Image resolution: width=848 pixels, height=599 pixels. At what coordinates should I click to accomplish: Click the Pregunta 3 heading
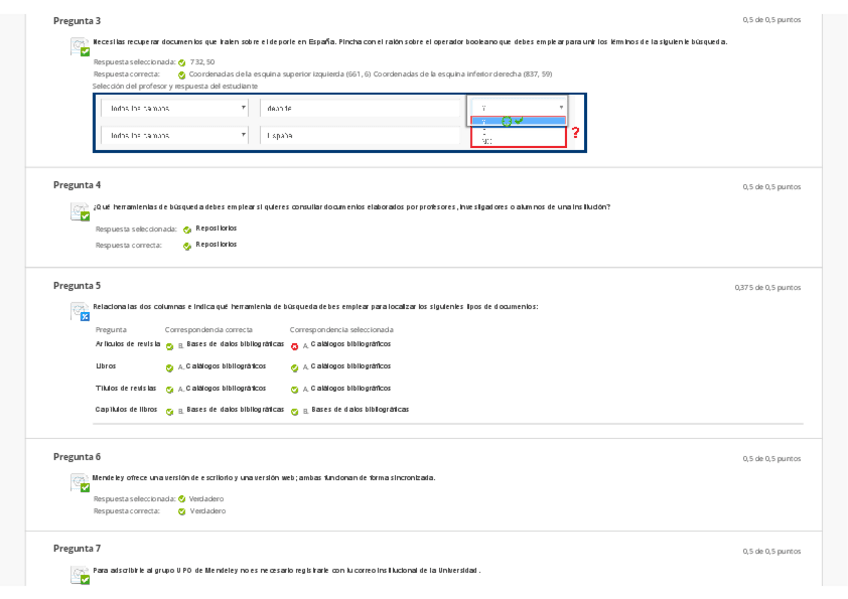coord(77,21)
